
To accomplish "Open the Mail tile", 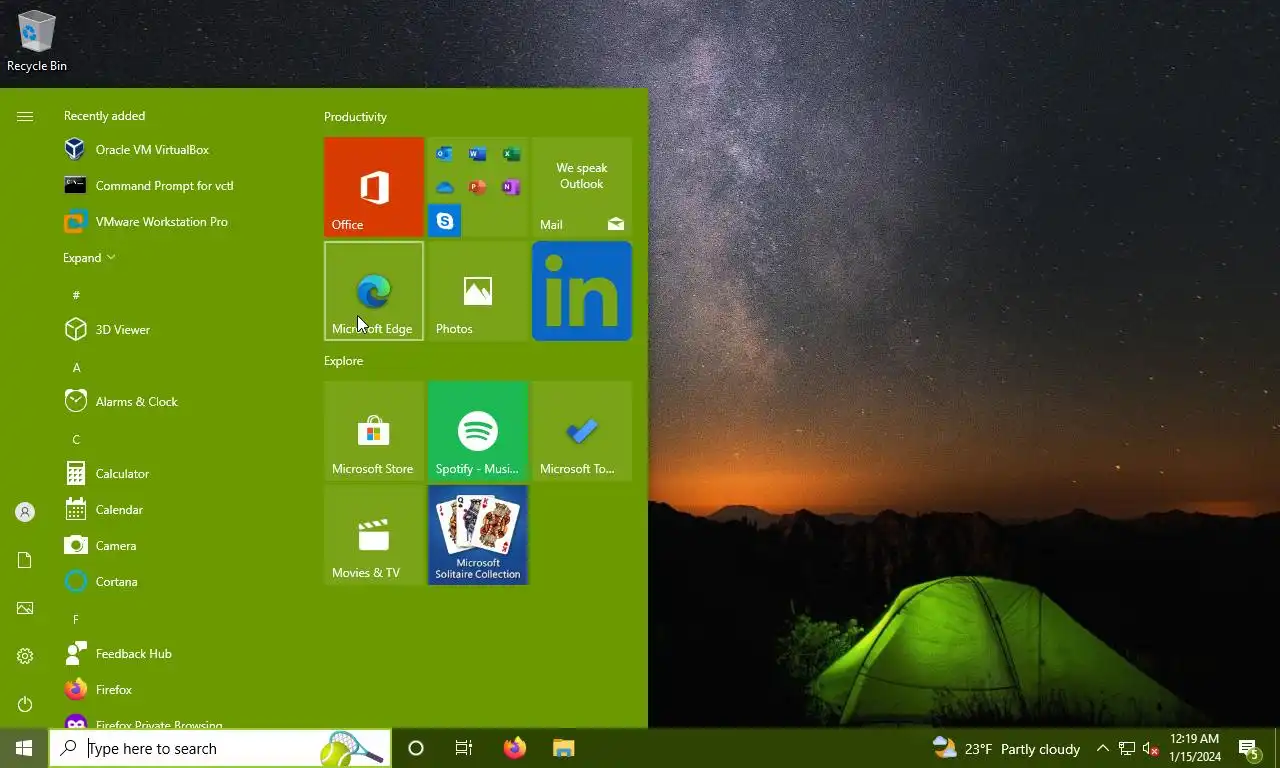I will click(582, 187).
